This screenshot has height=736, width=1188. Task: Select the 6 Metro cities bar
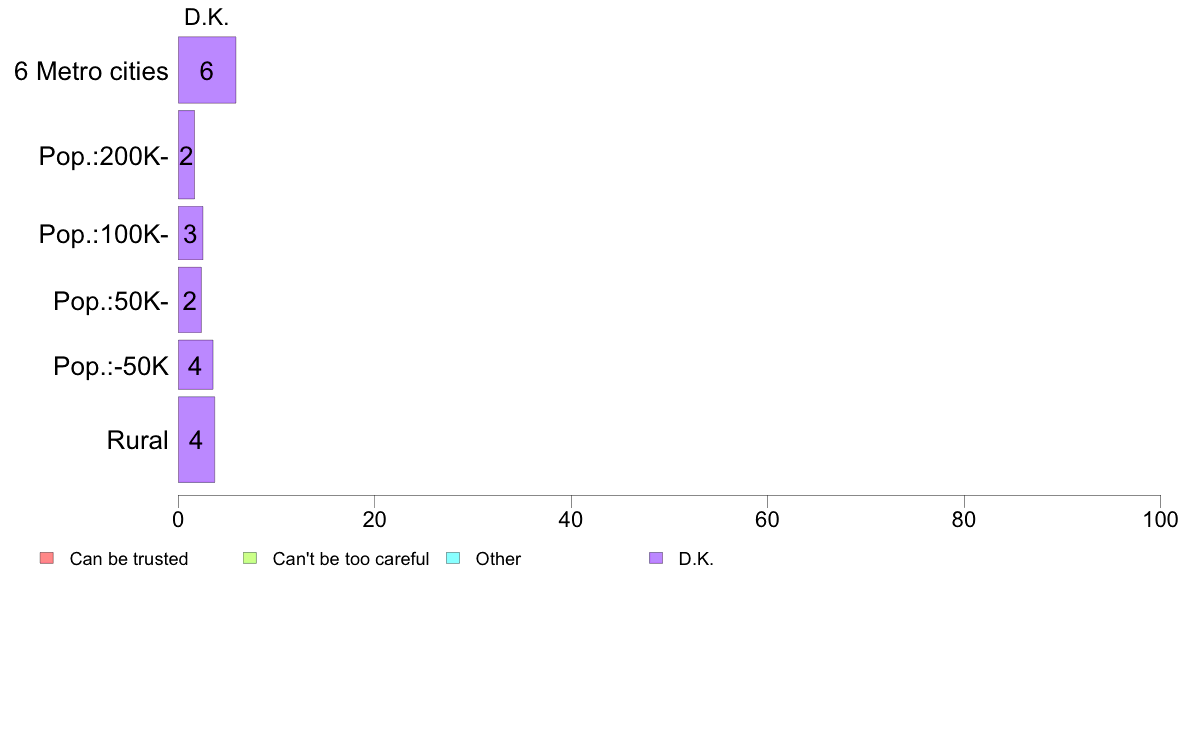[x=207, y=70]
